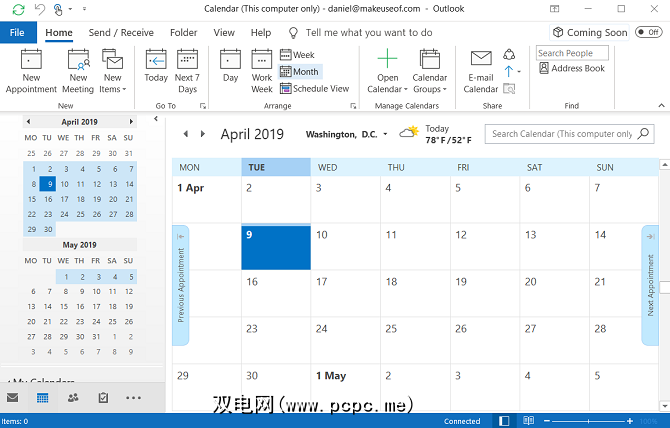
Task: Open the View tab
Action: click(x=224, y=32)
